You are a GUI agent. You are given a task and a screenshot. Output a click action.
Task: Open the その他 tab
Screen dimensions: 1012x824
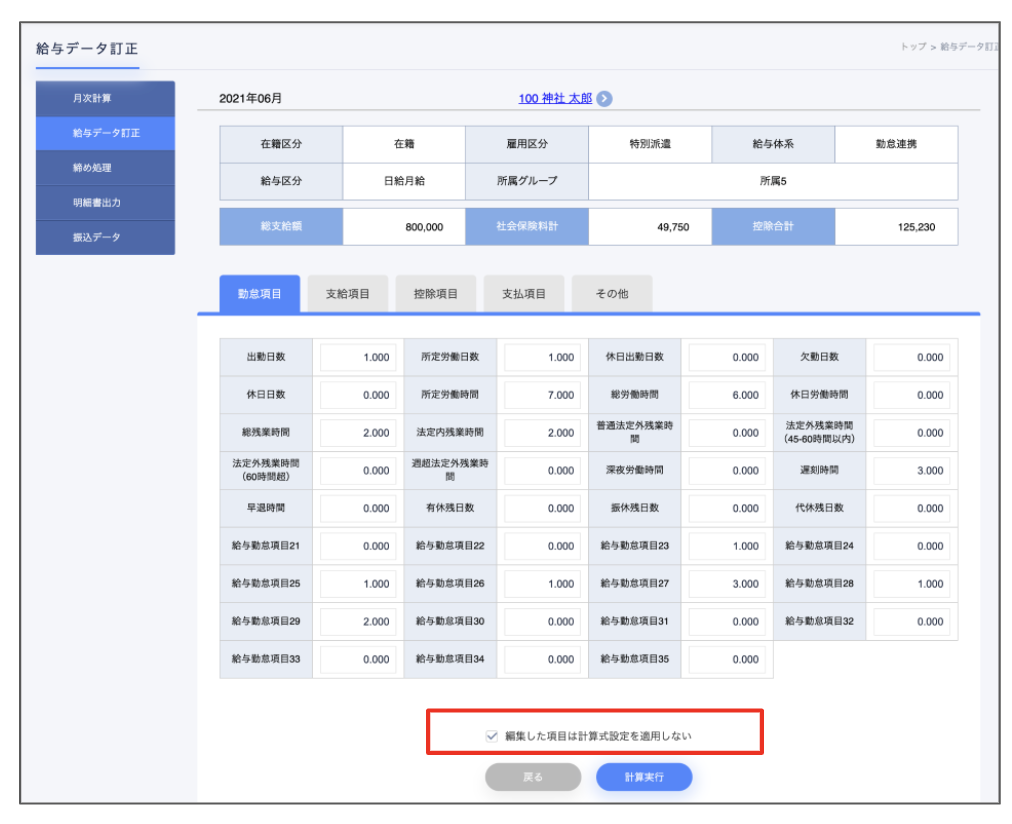[612, 294]
